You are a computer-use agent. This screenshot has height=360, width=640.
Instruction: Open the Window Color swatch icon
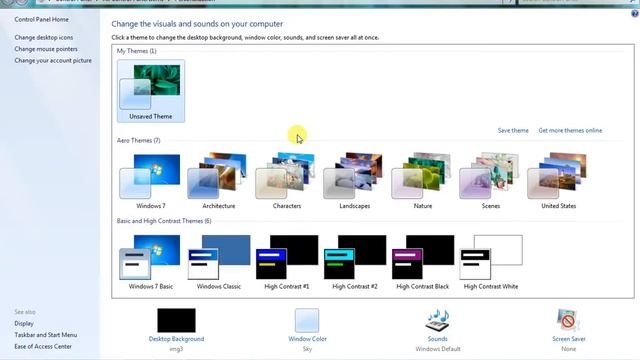point(307,320)
